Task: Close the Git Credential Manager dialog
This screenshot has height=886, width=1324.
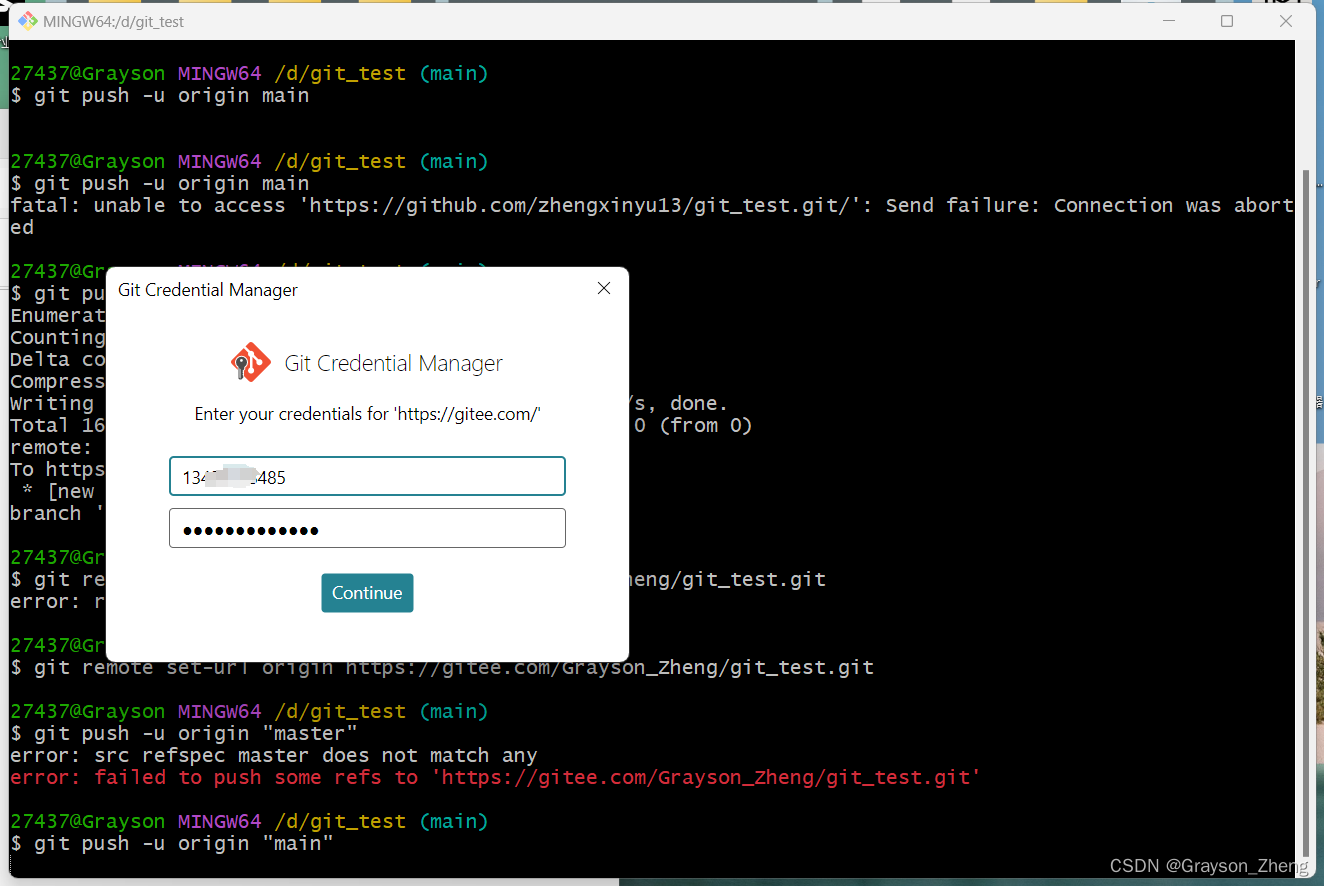Action: 603,289
